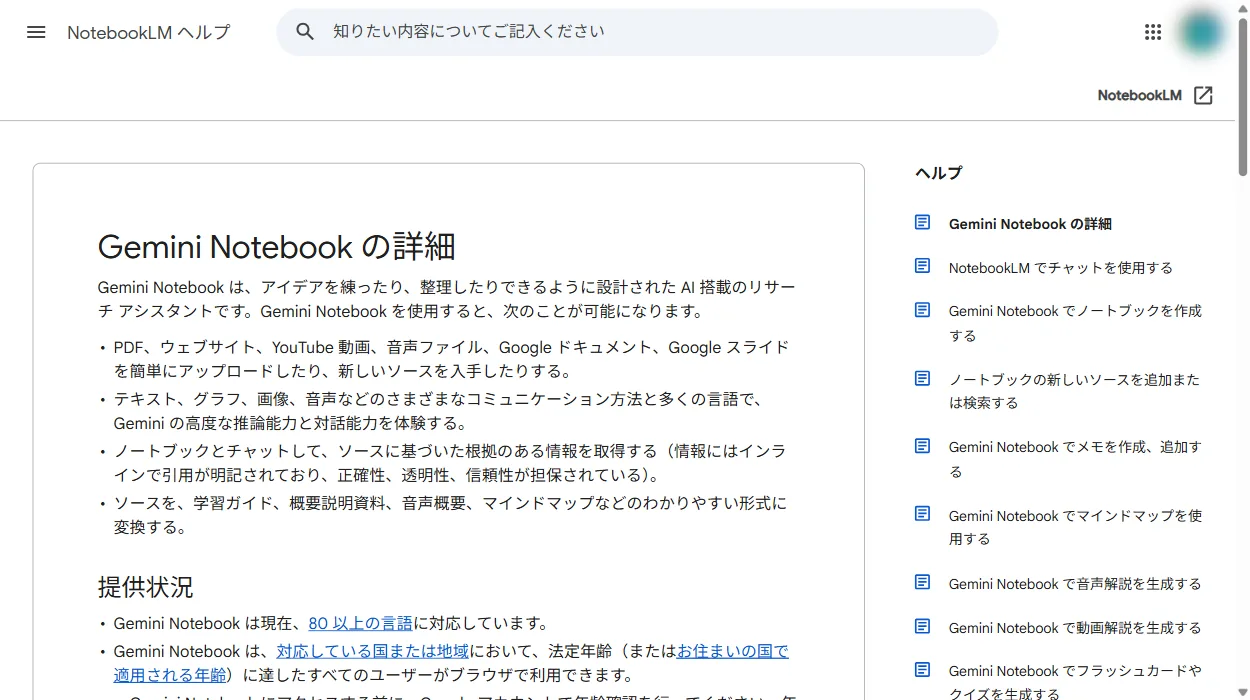Click bullet starting PDF、ウェブサイト、YouTube 動画

pos(451,359)
